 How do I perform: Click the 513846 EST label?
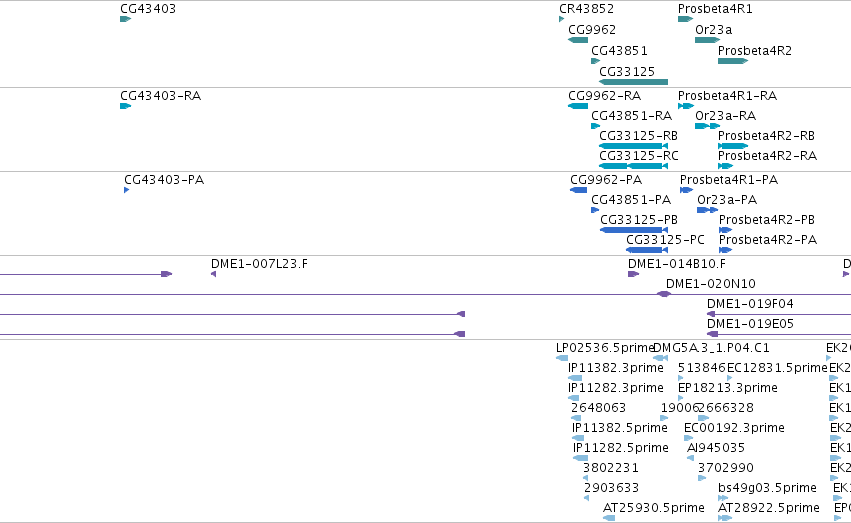click(701, 368)
